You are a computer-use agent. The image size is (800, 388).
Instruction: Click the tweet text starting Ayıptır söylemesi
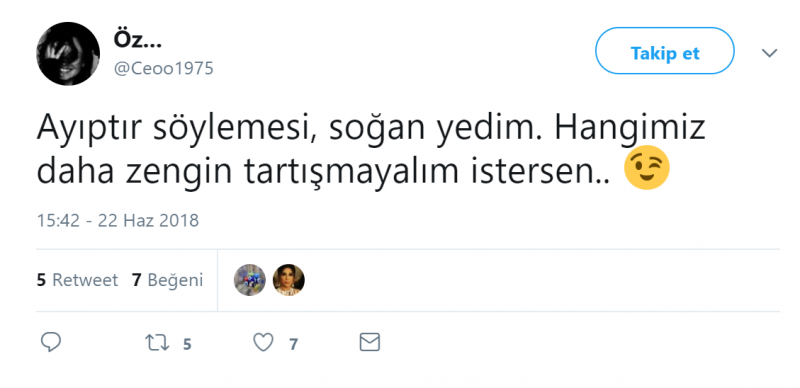(370, 151)
